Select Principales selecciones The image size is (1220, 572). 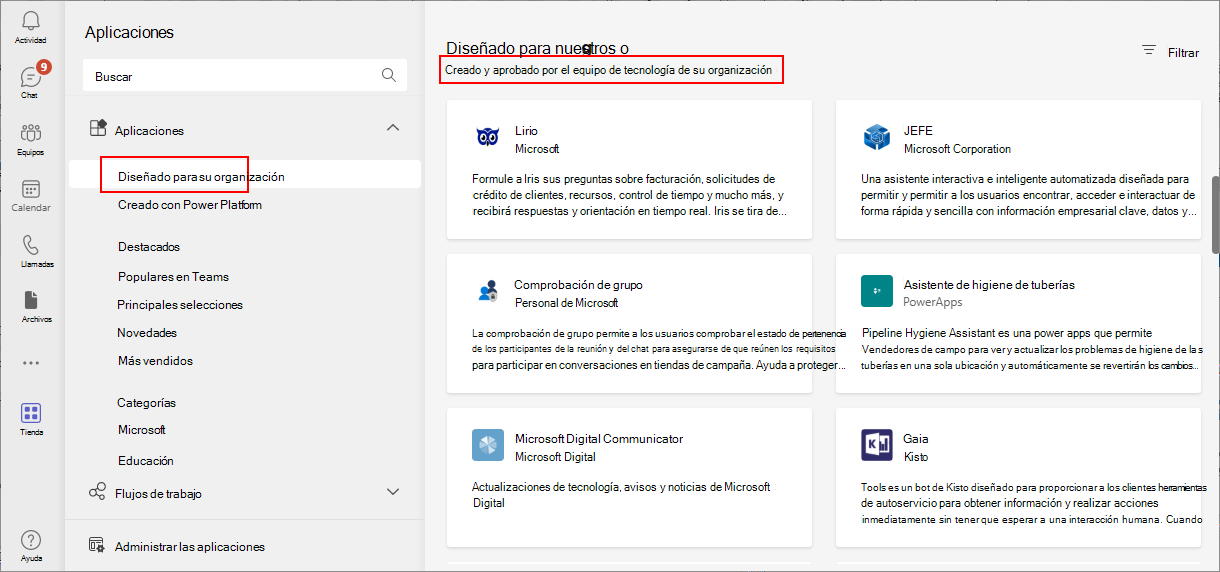(180, 305)
